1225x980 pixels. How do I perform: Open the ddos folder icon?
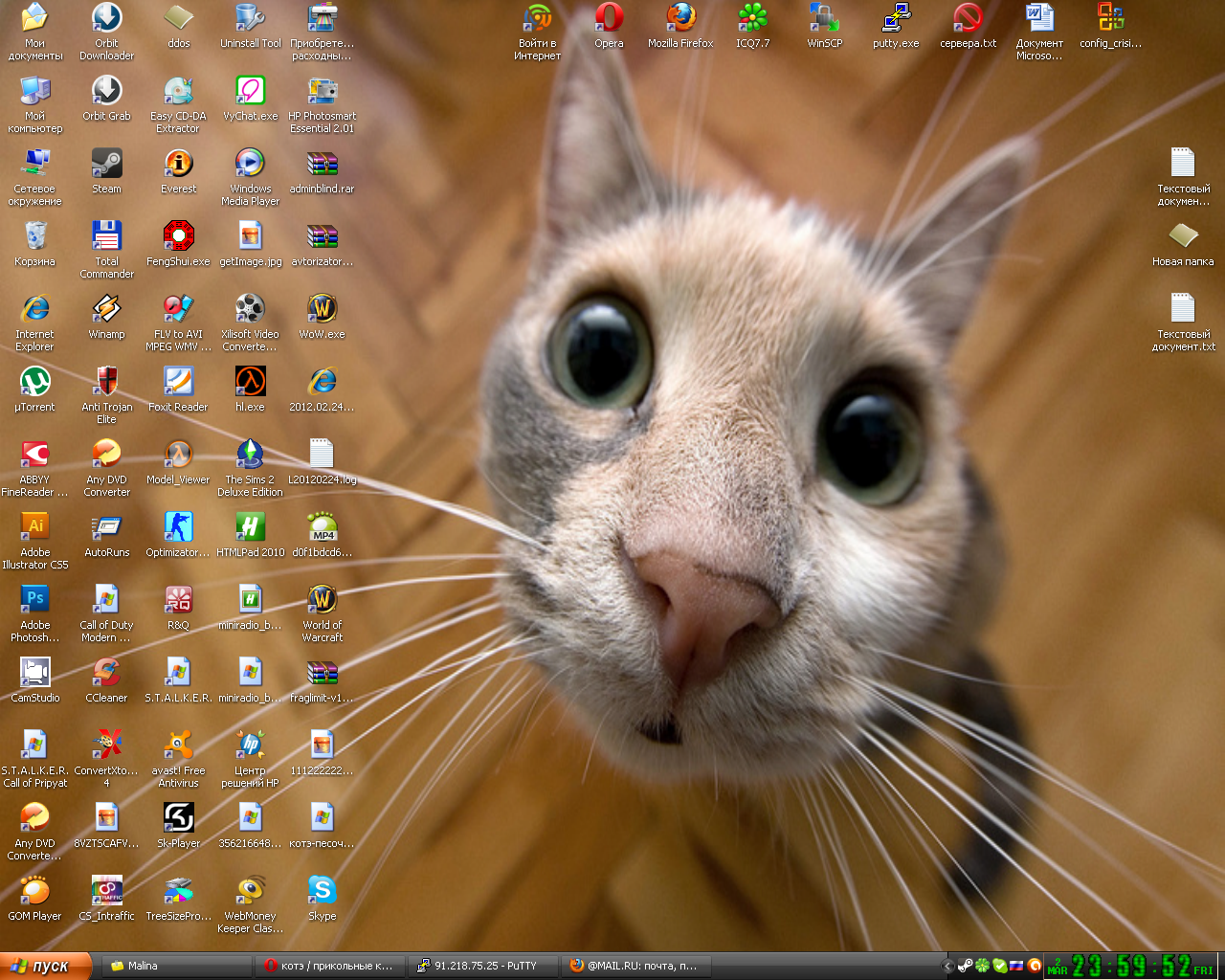pyautogui.click(x=178, y=18)
